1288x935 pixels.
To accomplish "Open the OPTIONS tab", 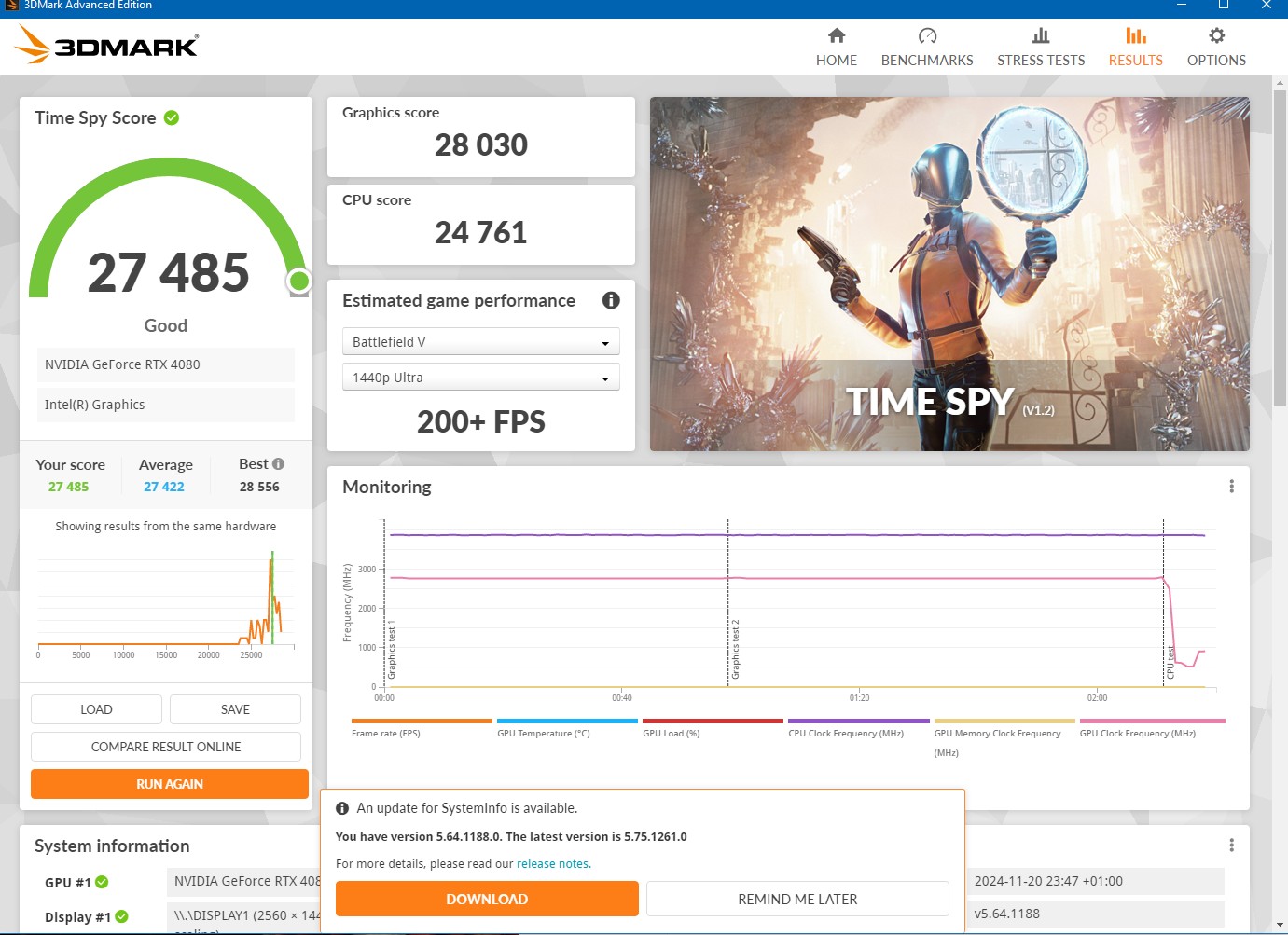I will (1216, 48).
